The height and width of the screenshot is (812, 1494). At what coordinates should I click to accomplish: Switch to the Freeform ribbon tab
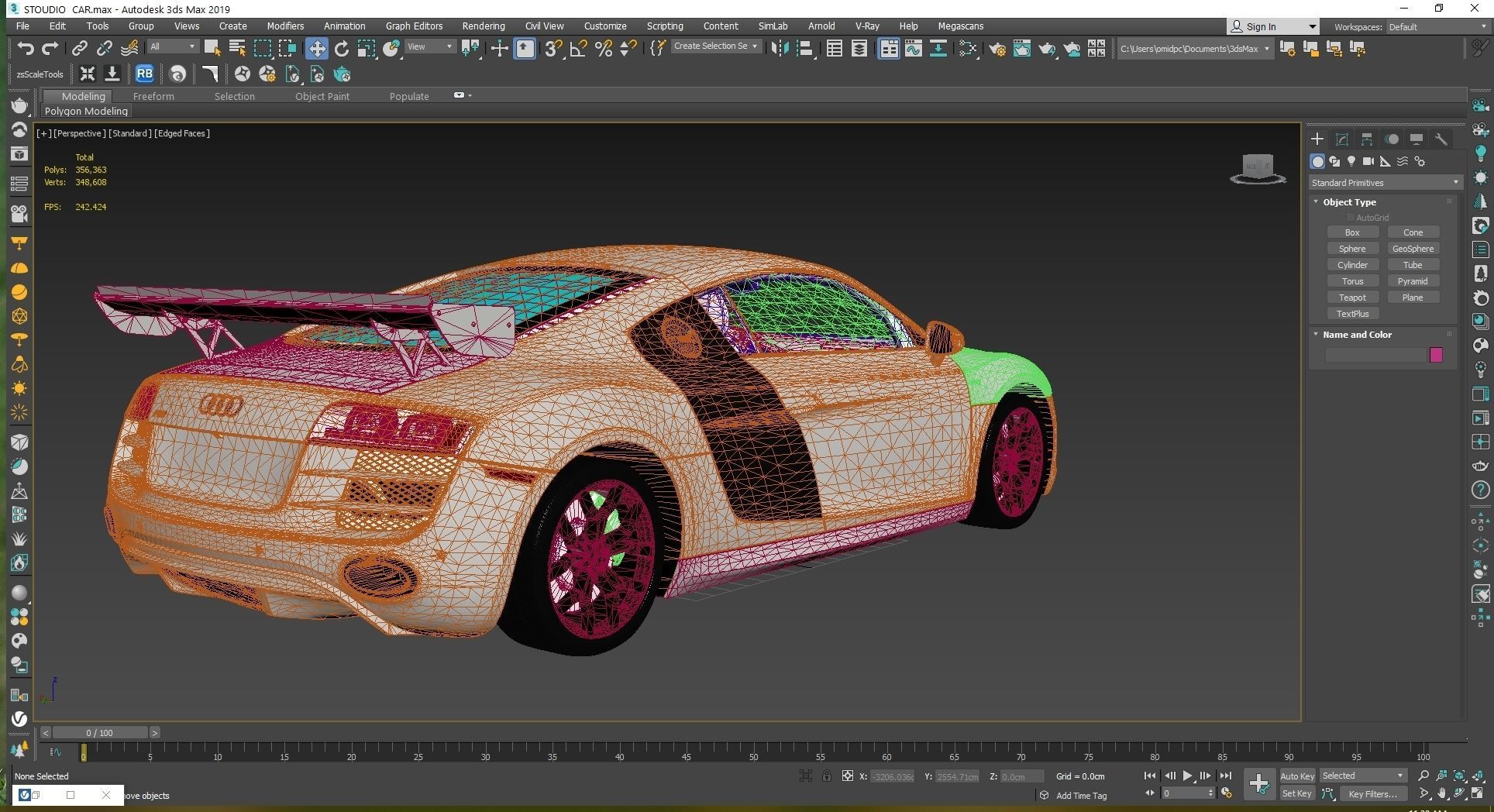[153, 96]
